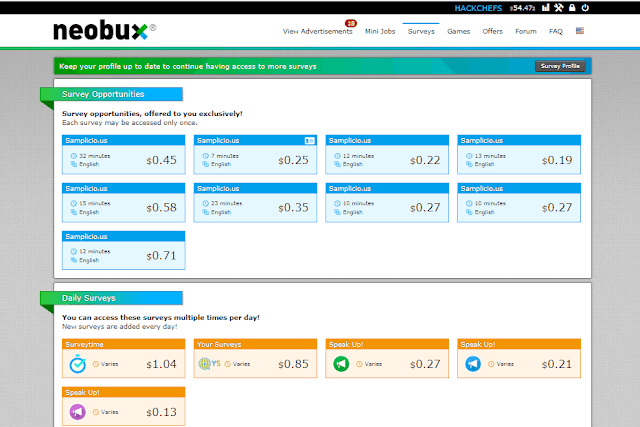The height and width of the screenshot is (427, 640).
Task: Click the HACKCHEFS username link
Action: (478, 8)
